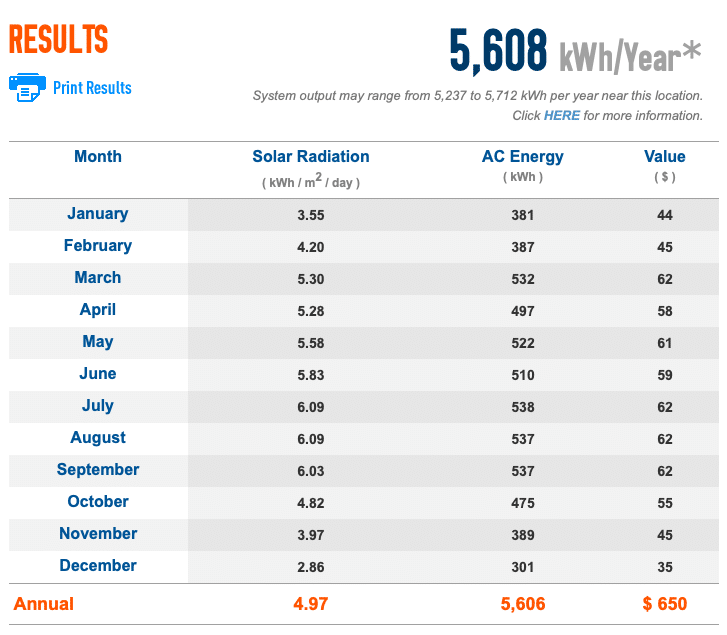Click the RESULTS heading
This screenshot has width=727, height=635.
[x=58, y=39]
